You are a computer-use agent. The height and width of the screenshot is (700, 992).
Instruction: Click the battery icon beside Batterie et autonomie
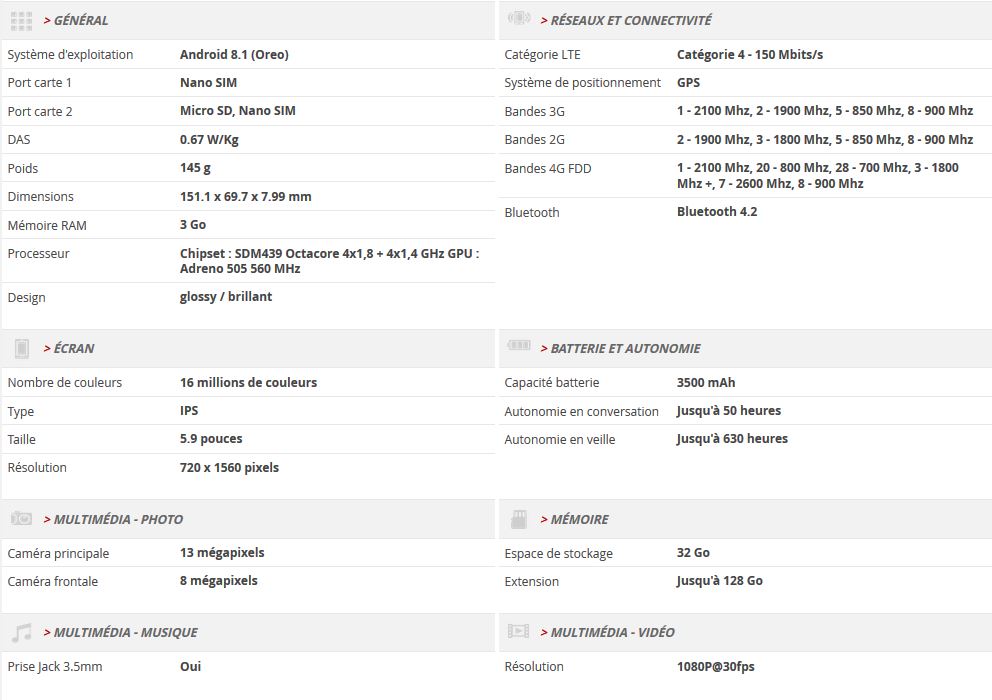pyautogui.click(x=519, y=346)
